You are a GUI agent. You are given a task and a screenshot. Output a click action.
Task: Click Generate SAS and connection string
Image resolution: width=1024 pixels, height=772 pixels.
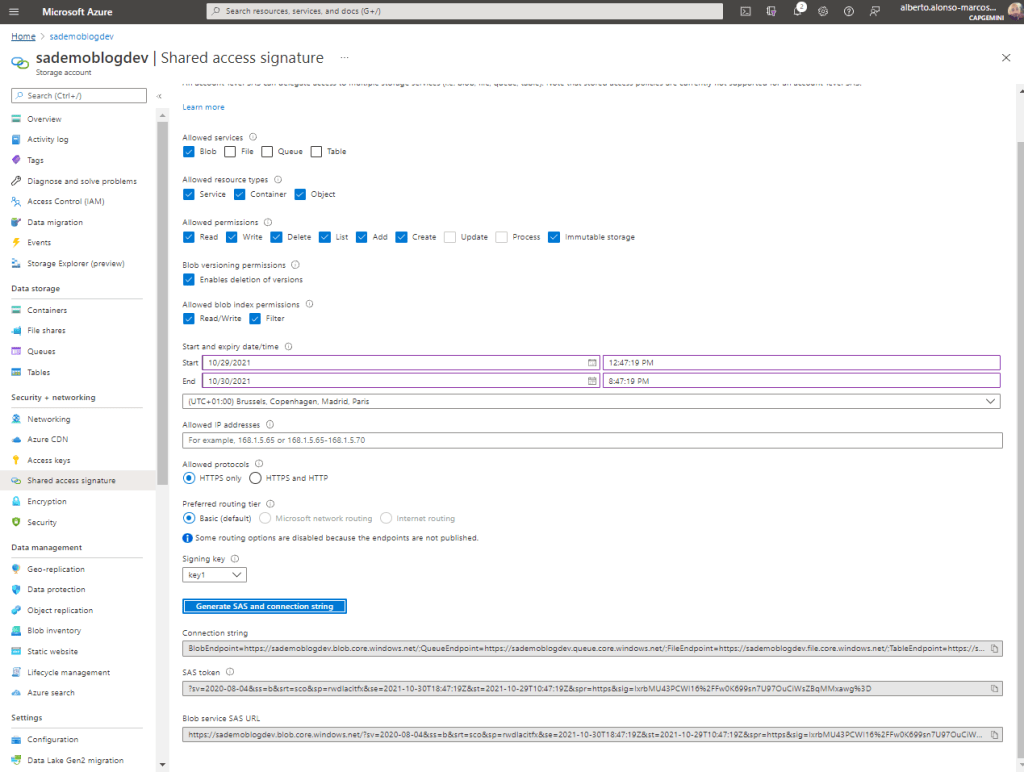click(264, 606)
